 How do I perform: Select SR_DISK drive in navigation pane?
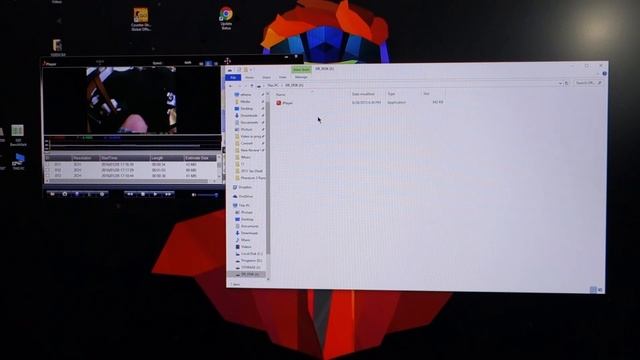[x=248, y=274]
